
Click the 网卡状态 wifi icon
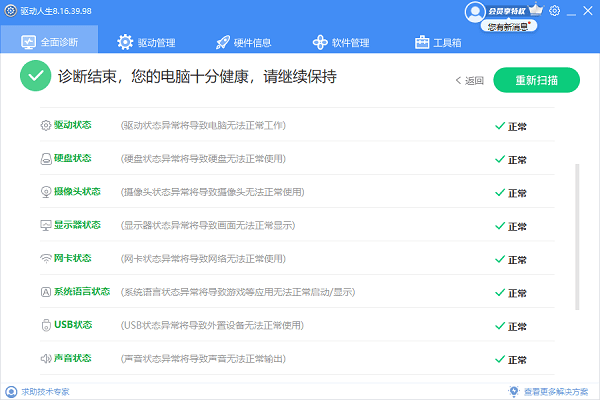pos(45,258)
